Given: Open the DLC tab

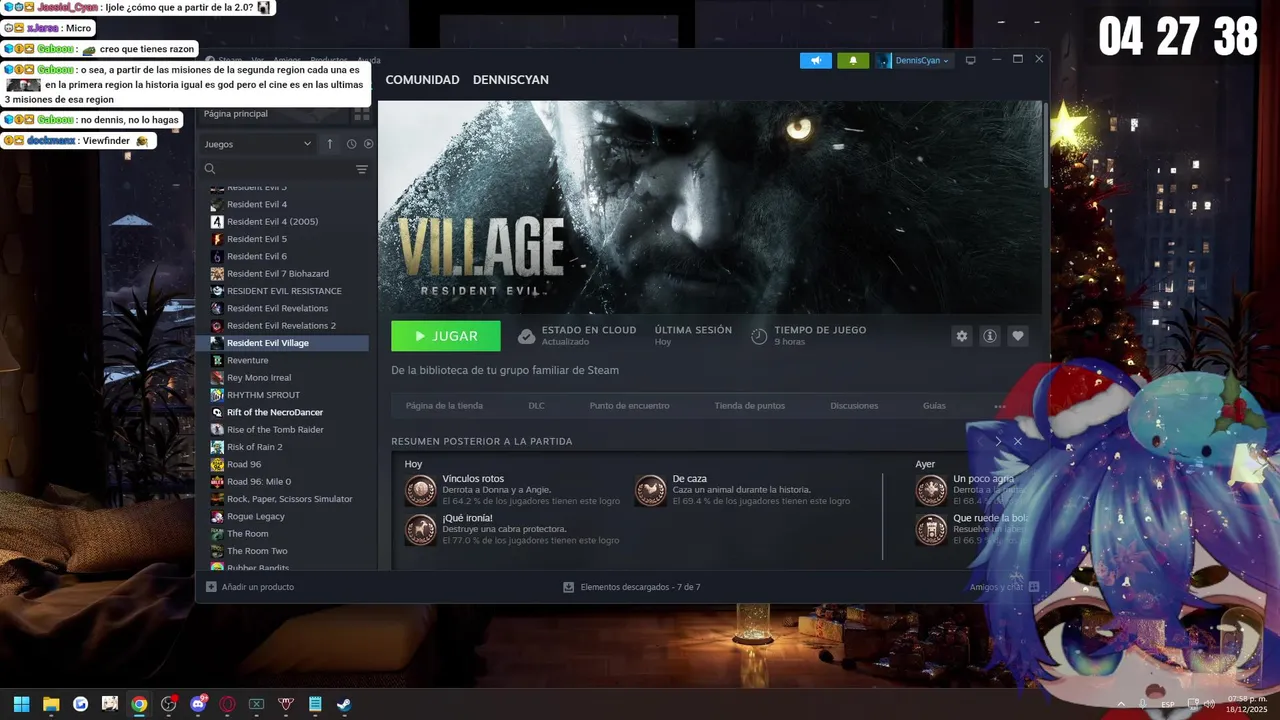Looking at the screenshot, I should (536, 406).
